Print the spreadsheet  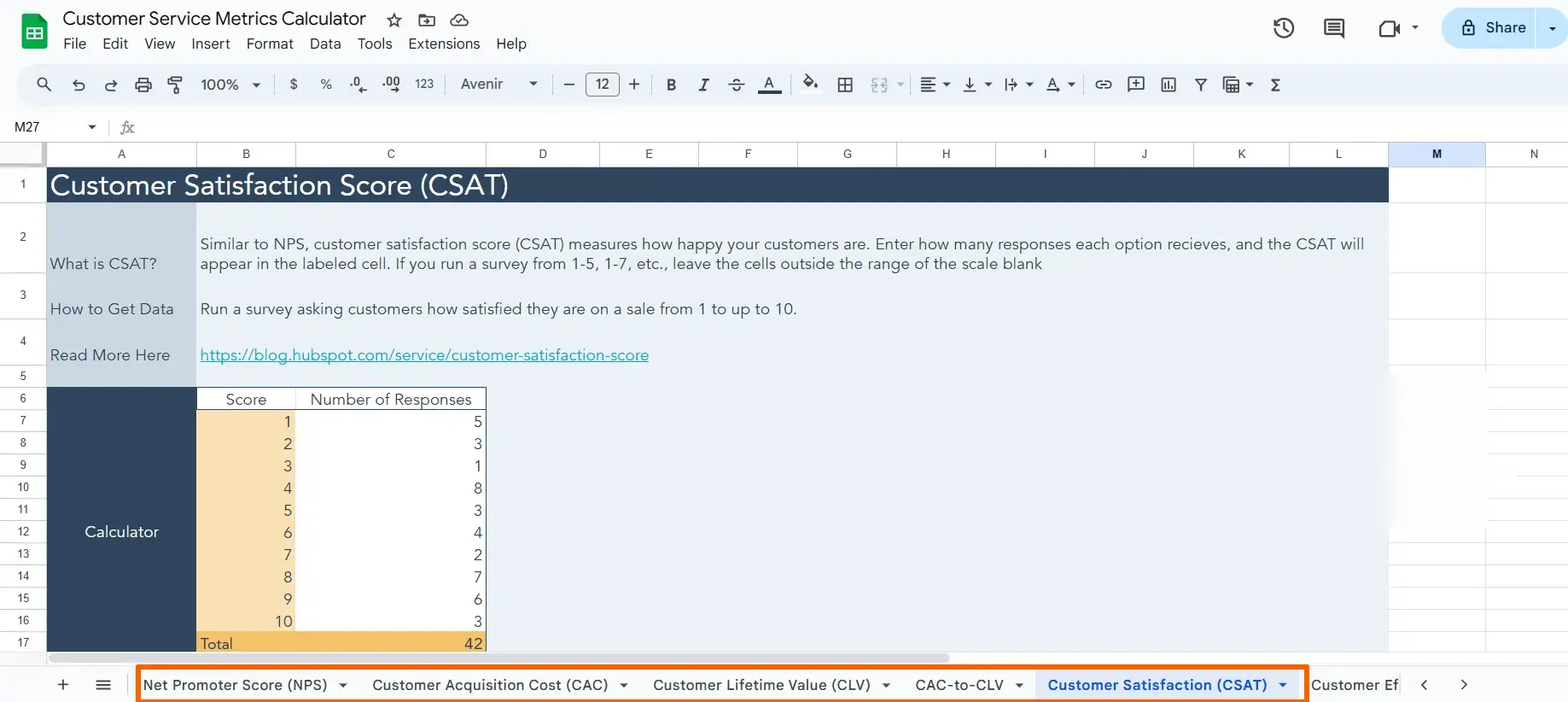click(x=143, y=85)
